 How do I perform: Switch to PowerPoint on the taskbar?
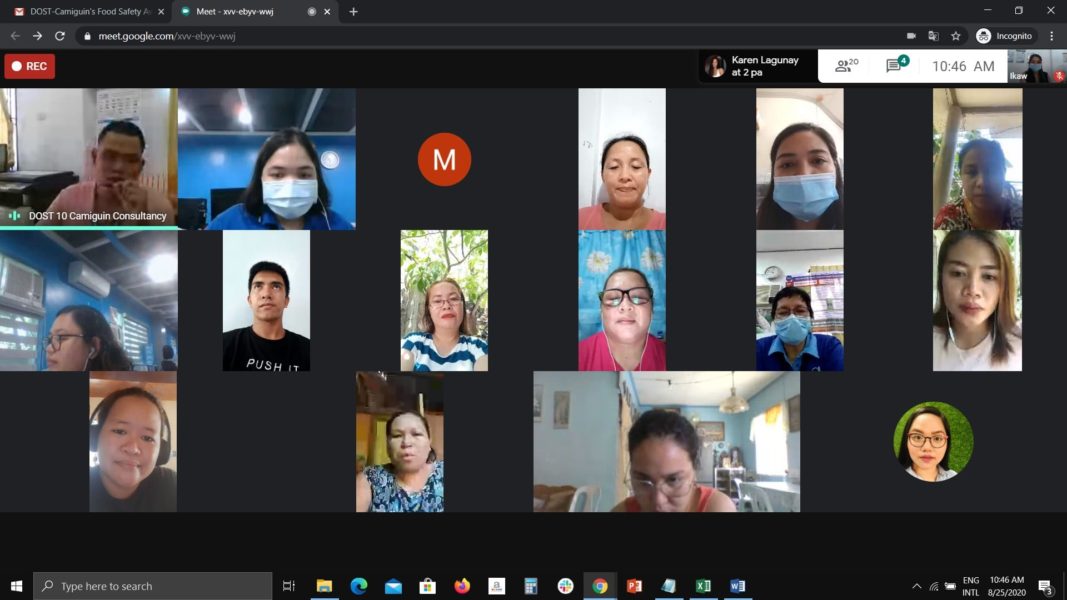pyautogui.click(x=634, y=586)
